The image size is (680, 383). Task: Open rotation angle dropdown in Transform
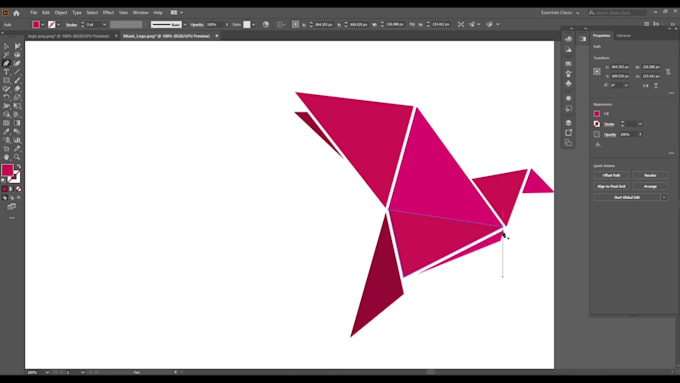click(x=626, y=85)
